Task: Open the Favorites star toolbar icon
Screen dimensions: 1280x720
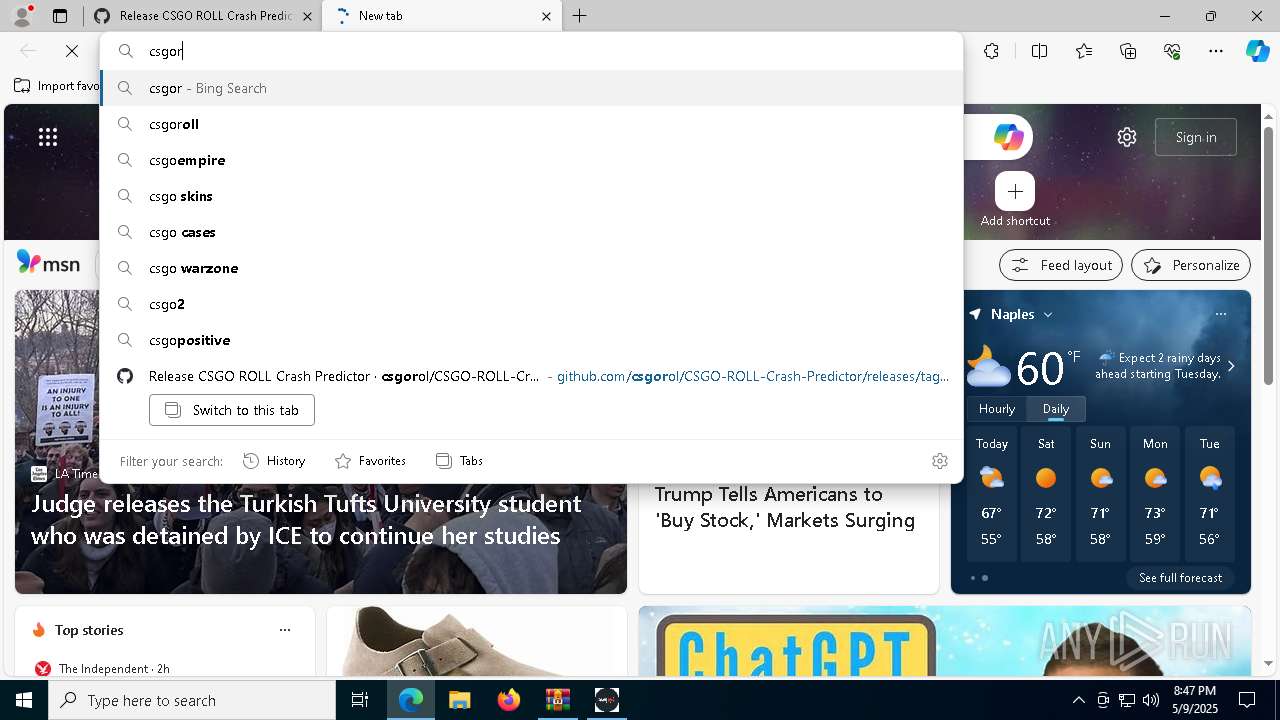Action: click(1084, 51)
